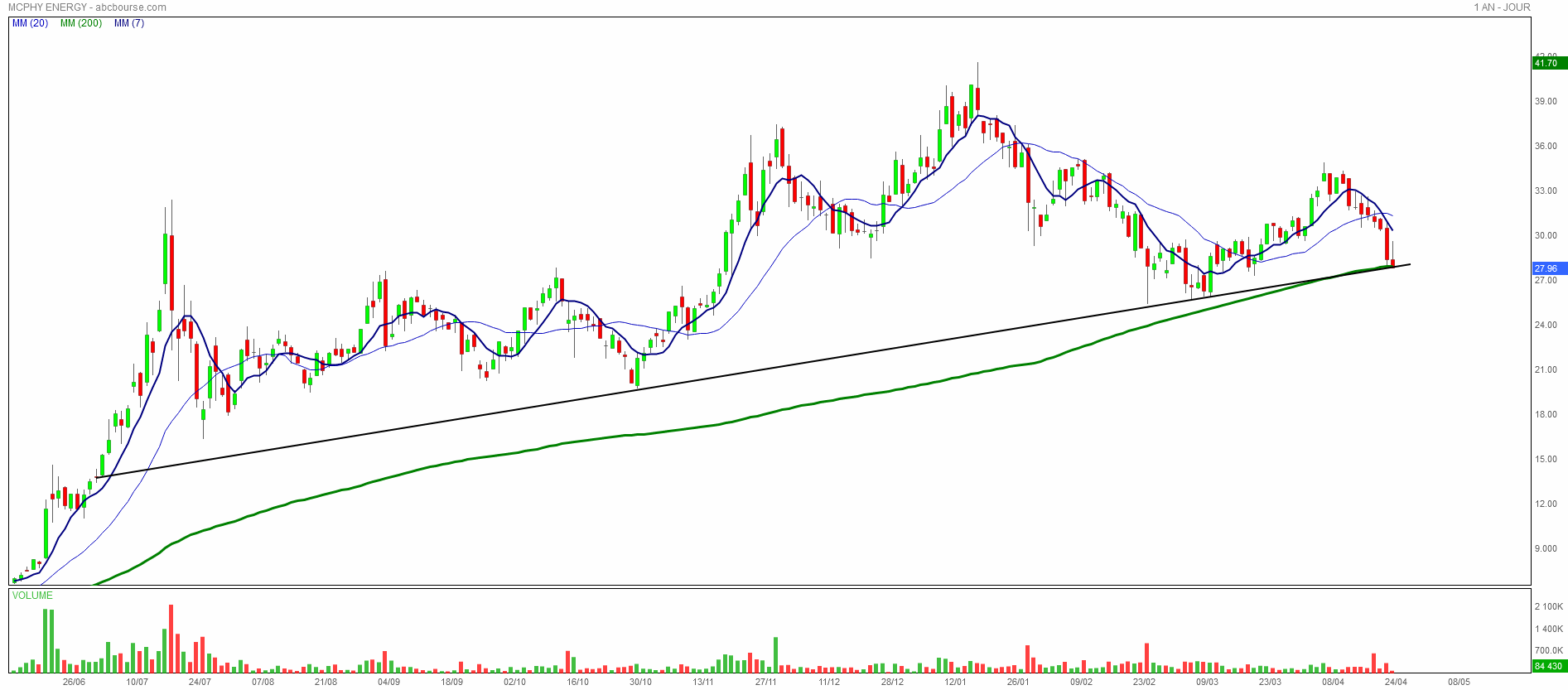Click the MCPHY ENERGY - abcbourse.com chart title

87,7
